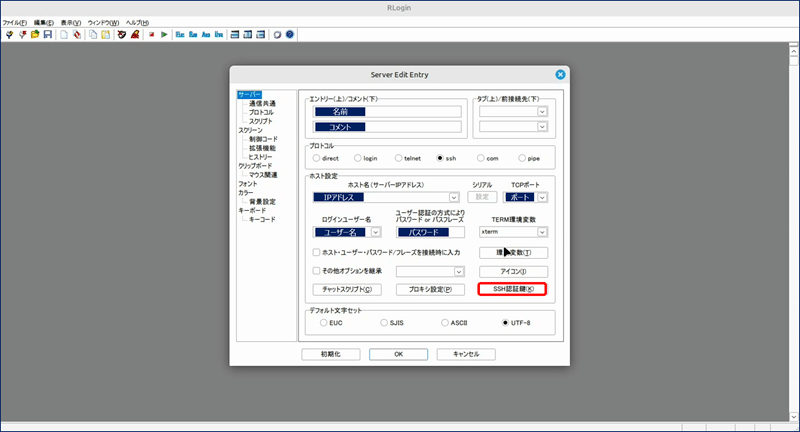Select the direct protocol radio button
The image size is (800, 432).
click(x=316, y=158)
